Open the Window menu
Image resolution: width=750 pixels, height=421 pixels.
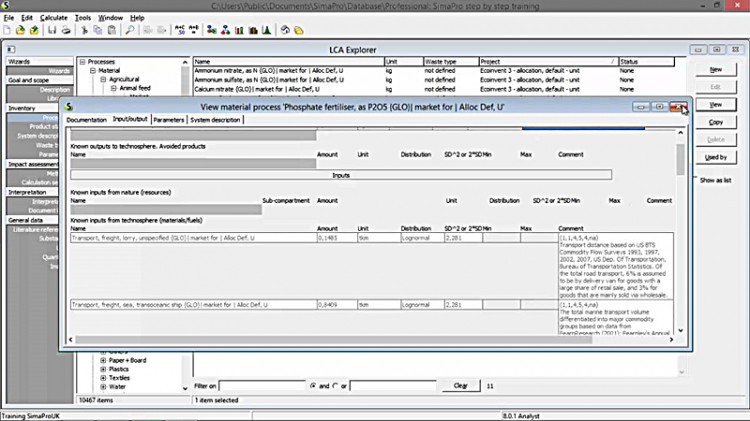coord(110,18)
